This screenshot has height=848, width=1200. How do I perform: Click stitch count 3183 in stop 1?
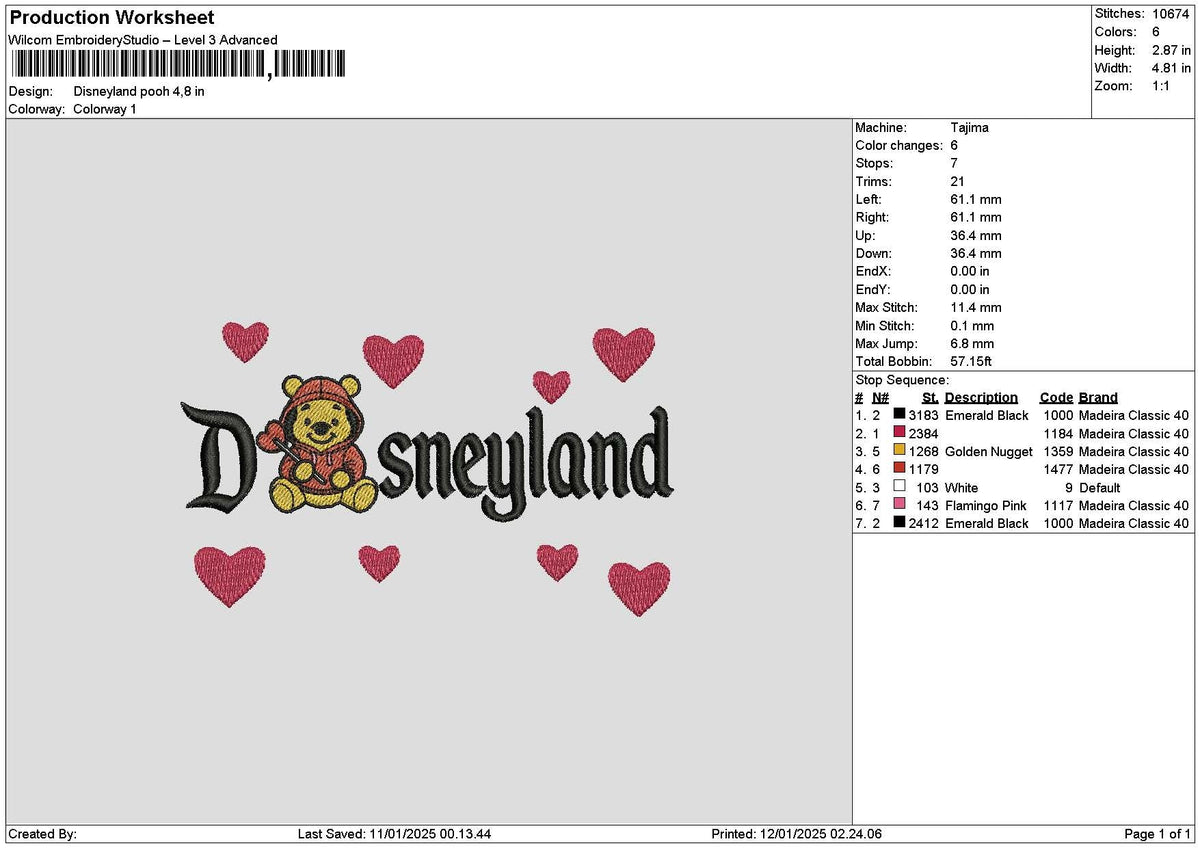coord(923,415)
